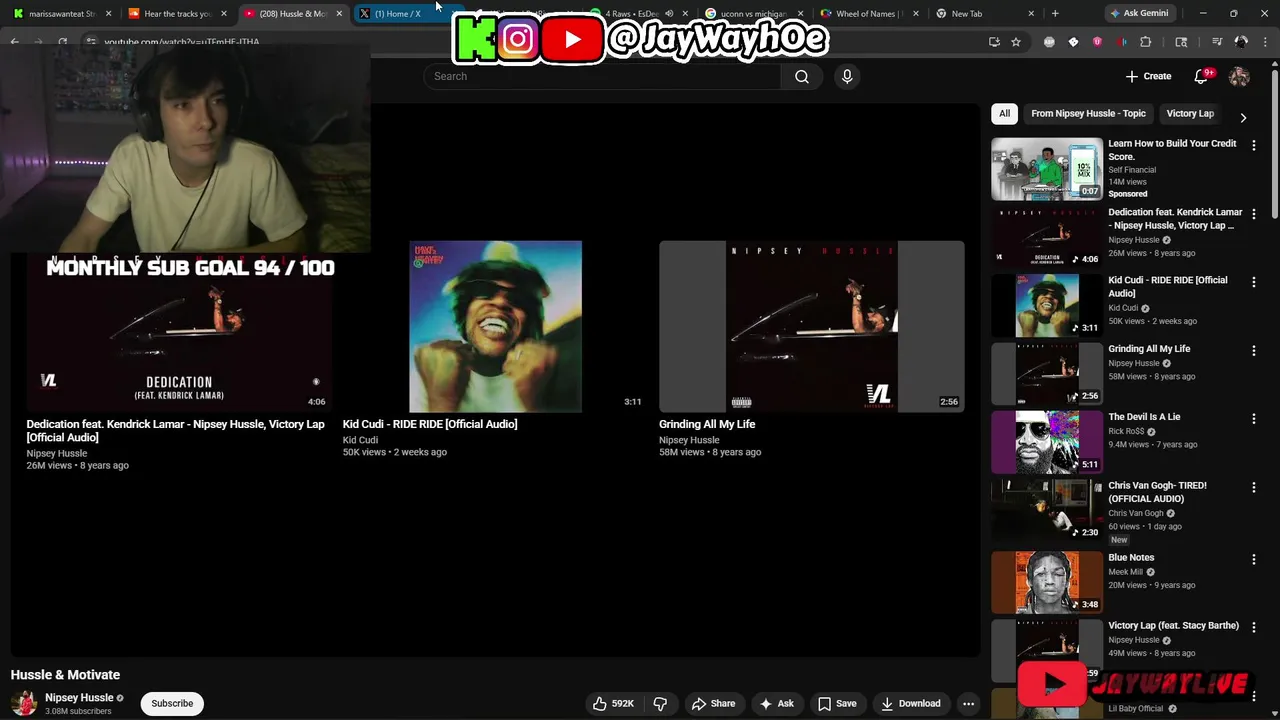Open Chrome extensions puzzle icon
Screen dimensions: 1280x720
(1146, 42)
